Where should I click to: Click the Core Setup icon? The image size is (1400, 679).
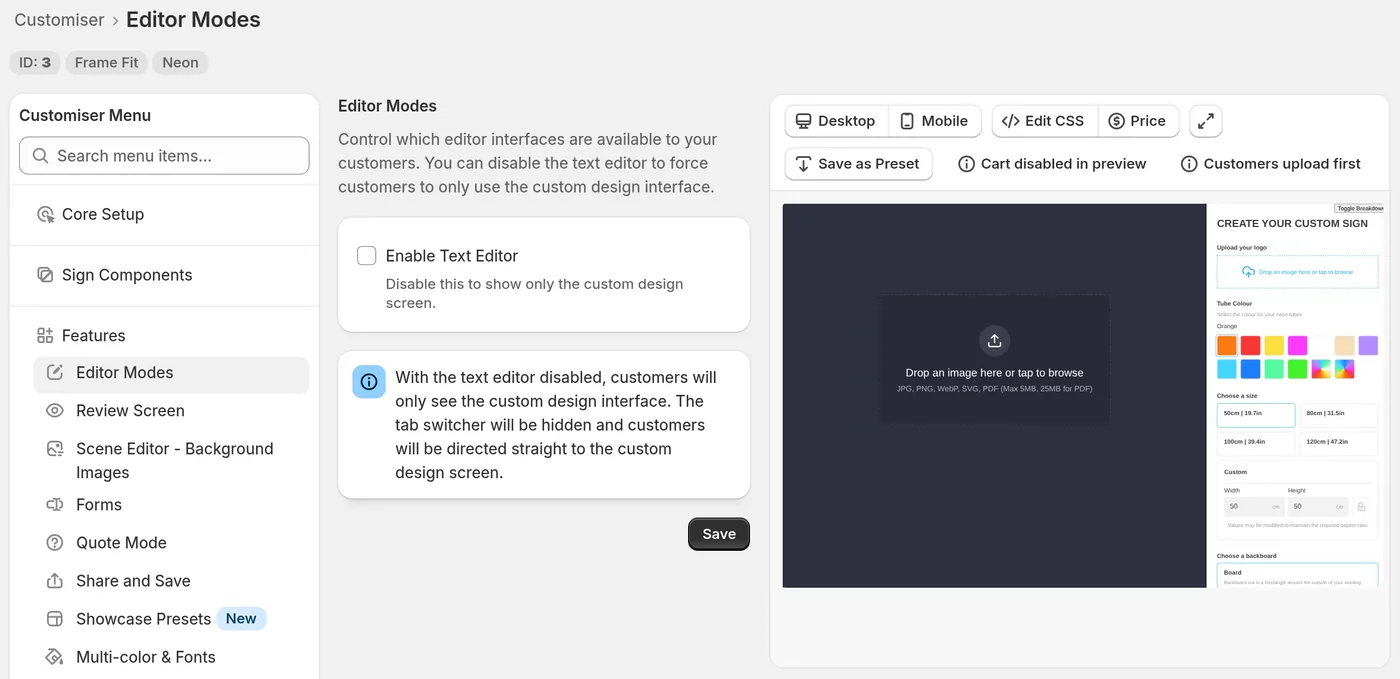[45, 214]
